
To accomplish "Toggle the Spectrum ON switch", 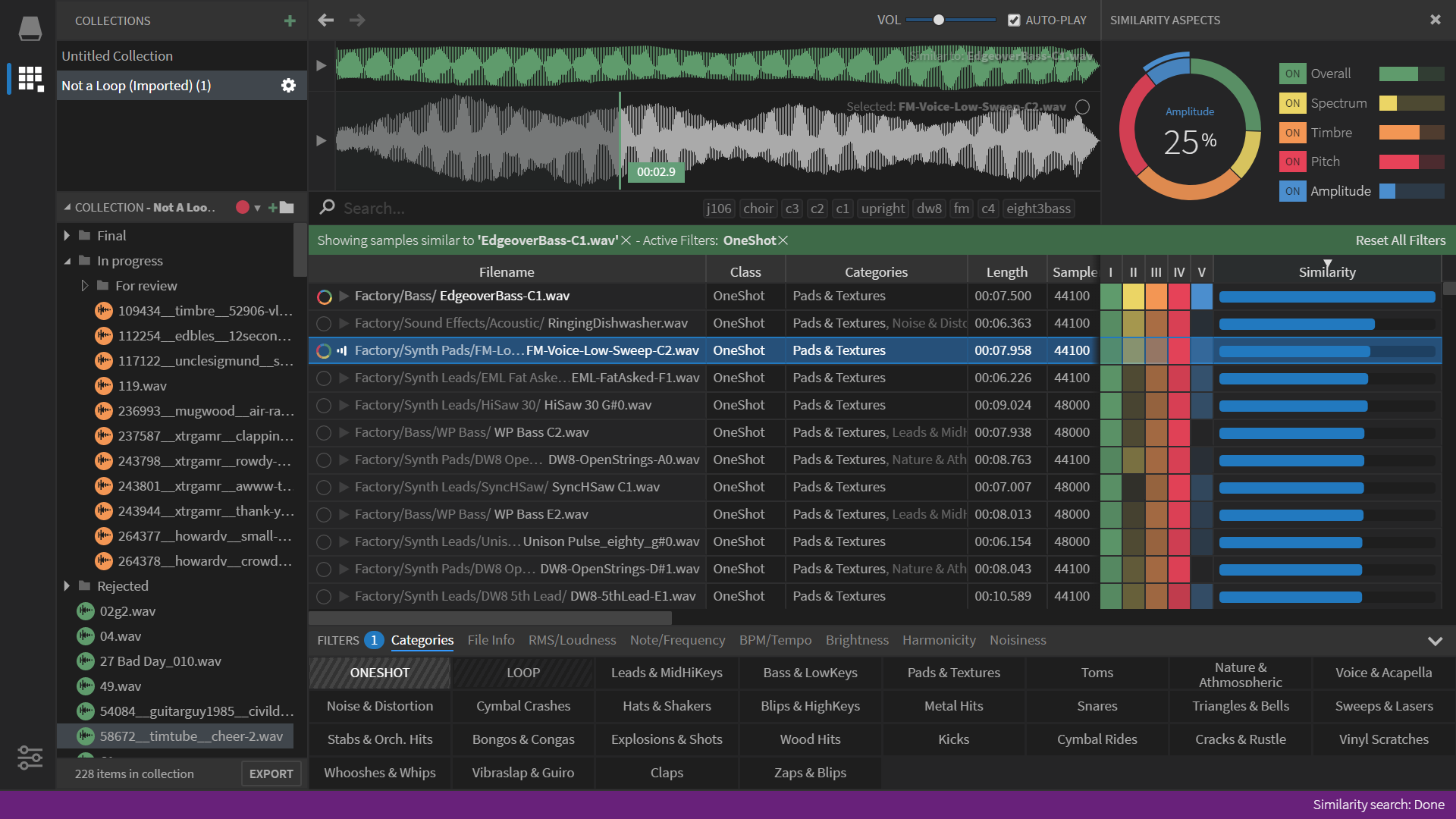I will (x=1292, y=103).
